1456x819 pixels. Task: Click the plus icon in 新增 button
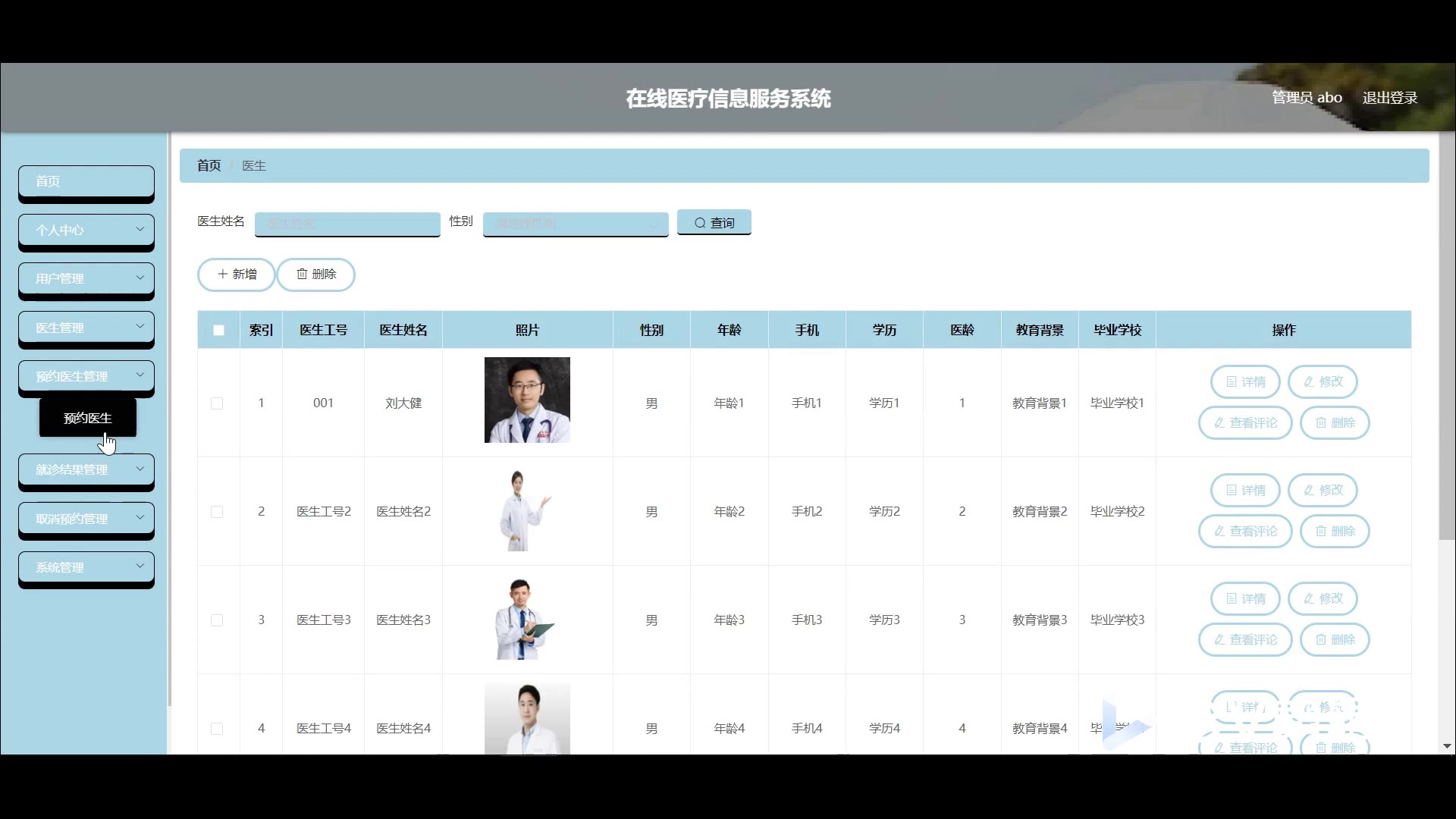click(x=222, y=274)
